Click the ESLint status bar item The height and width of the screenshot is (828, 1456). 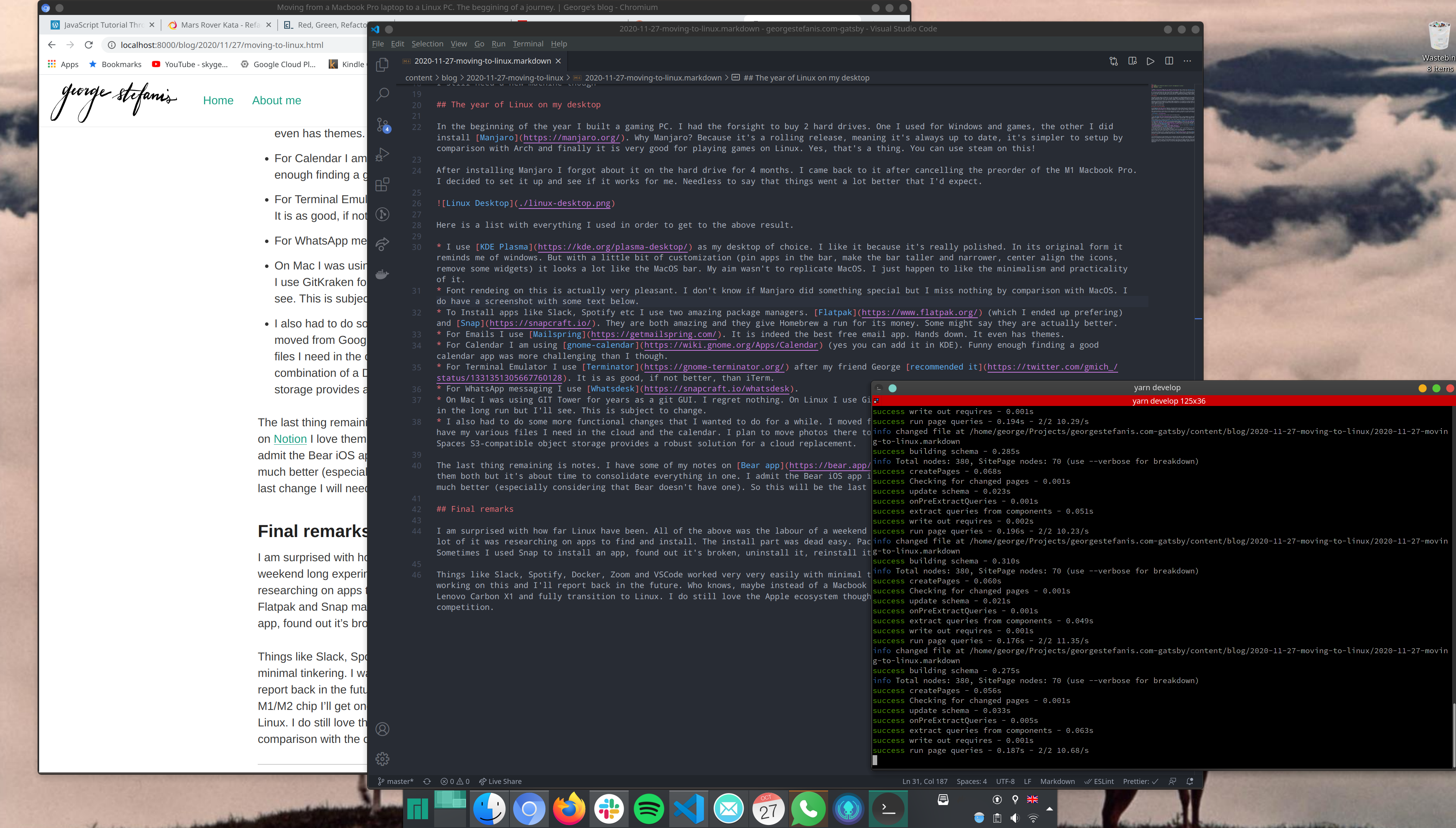(1099, 781)
